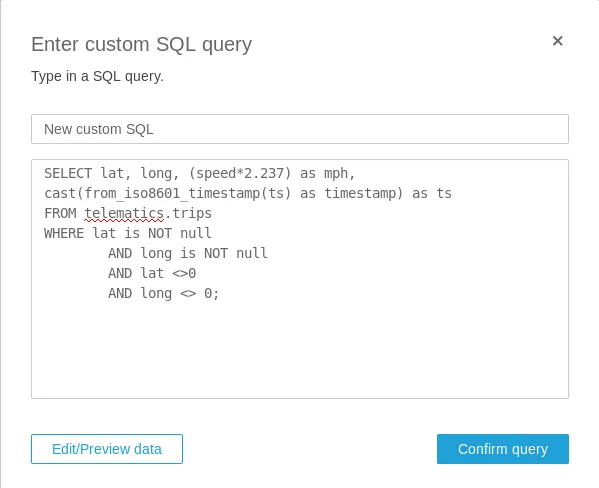Click the line AND long is NOT null
The image size is (599, 488).
tap(188, 253)
